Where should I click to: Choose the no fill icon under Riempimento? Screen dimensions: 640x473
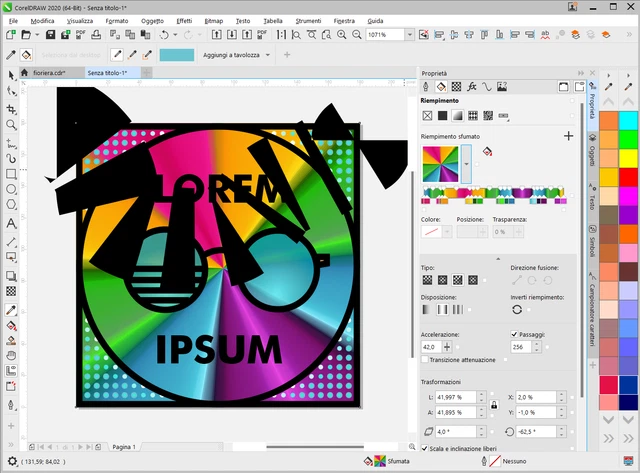(427, 116)
